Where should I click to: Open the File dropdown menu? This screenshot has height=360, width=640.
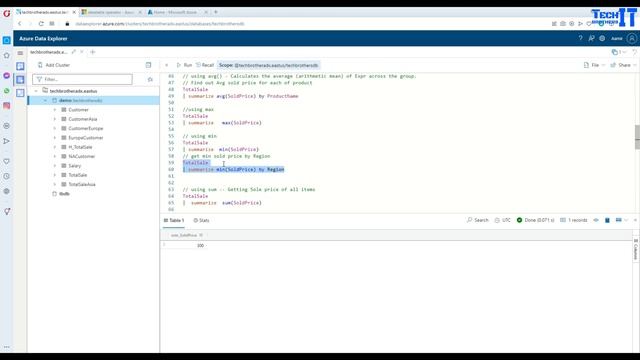[595, 65]
